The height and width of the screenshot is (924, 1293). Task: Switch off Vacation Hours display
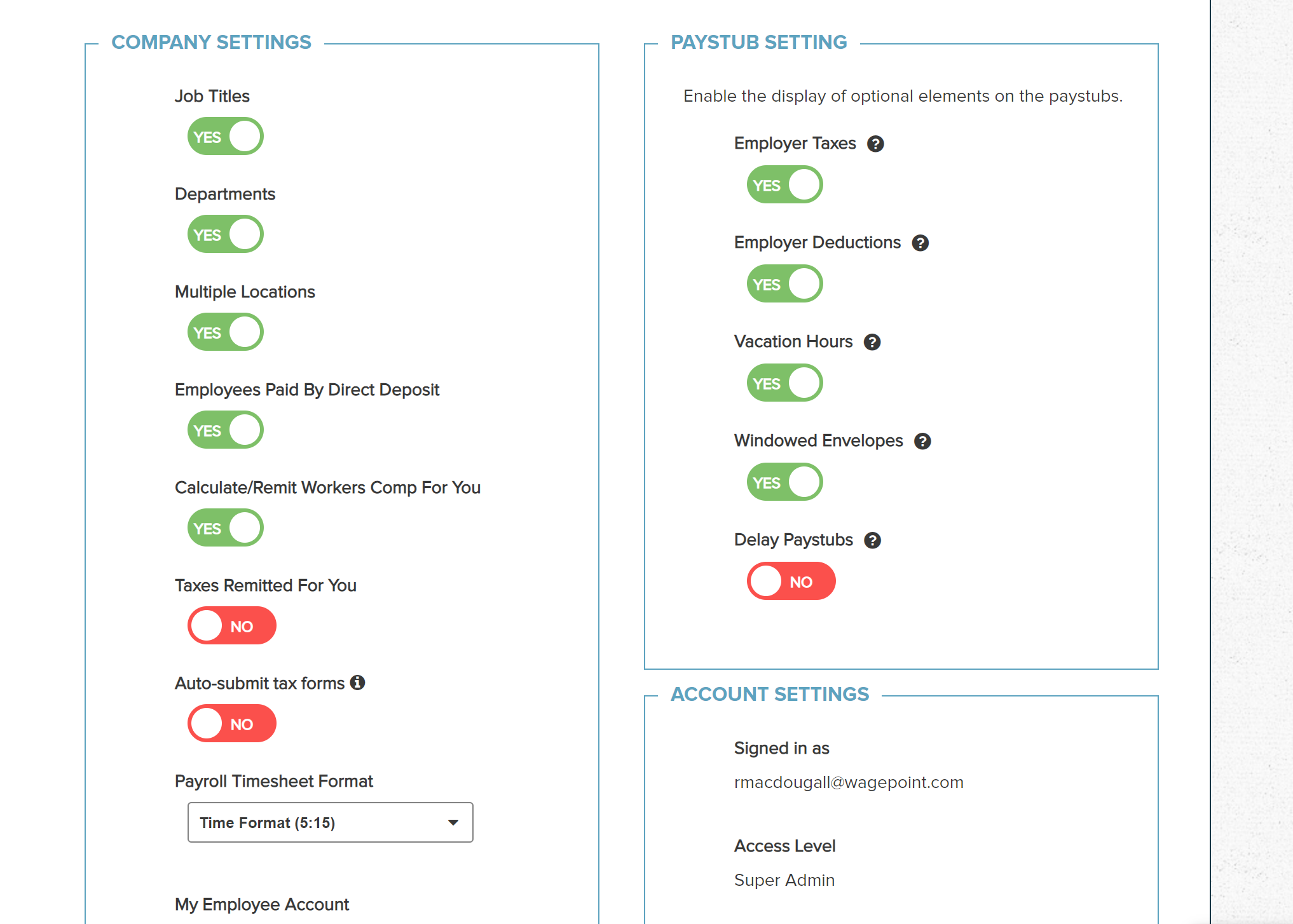pos(785,383)
